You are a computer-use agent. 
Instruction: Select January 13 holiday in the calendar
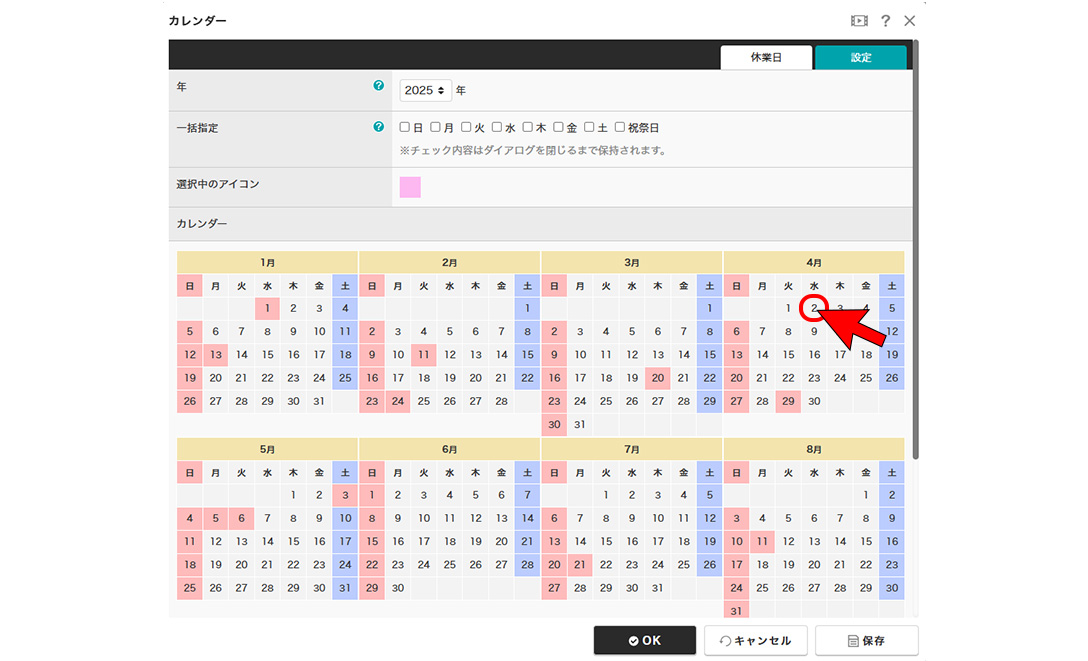coord(216,355)
